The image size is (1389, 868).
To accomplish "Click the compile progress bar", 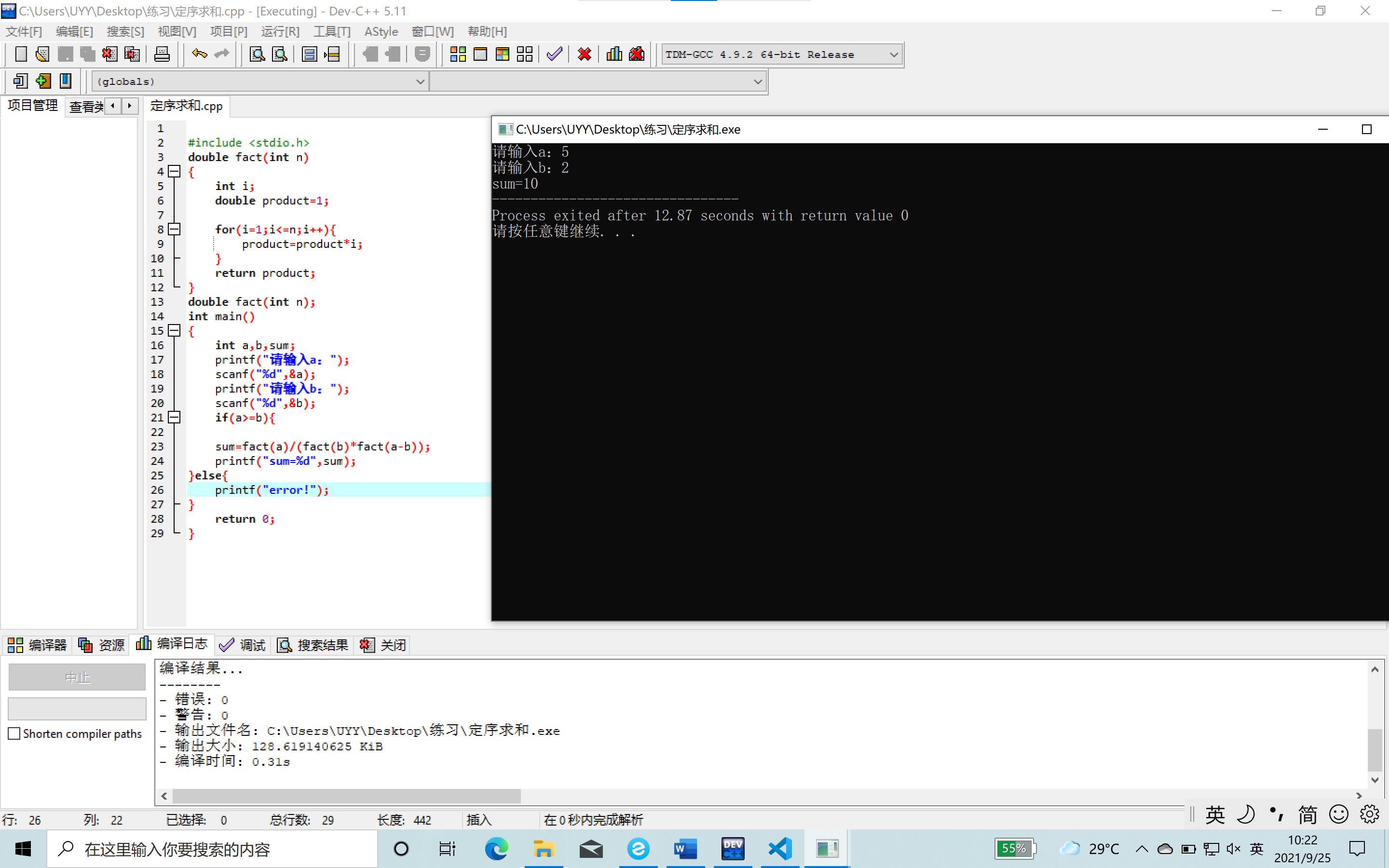I will pyautogui.click(x=77, y=708).
